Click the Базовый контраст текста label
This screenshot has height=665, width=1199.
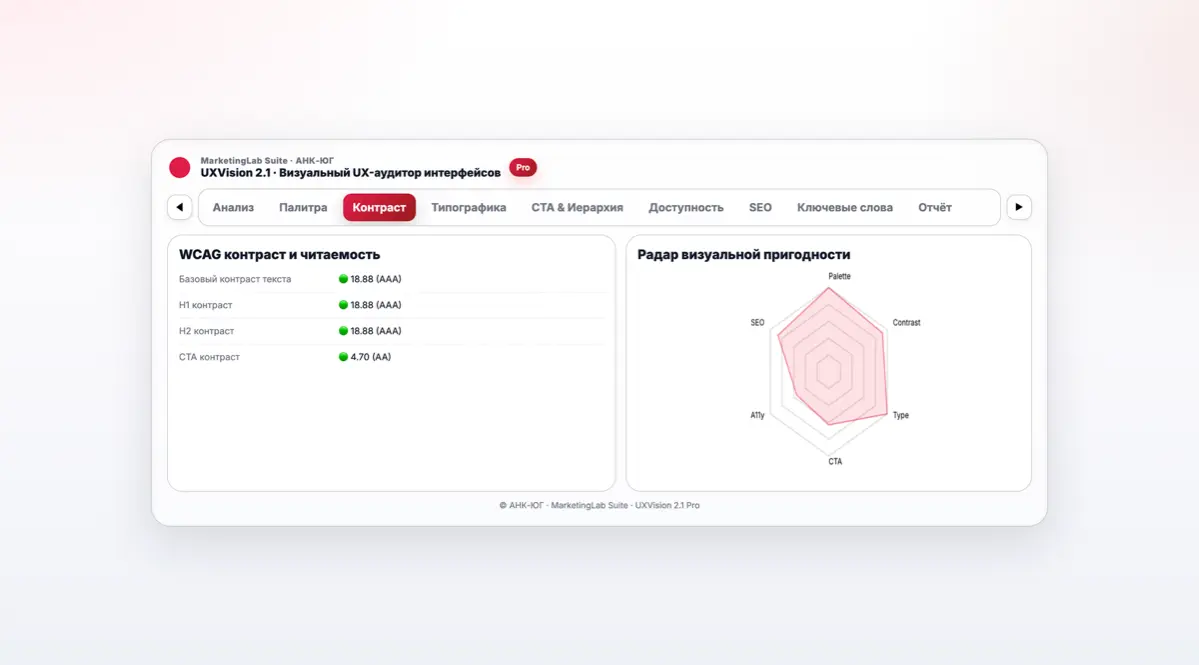[x=235, y=279]
